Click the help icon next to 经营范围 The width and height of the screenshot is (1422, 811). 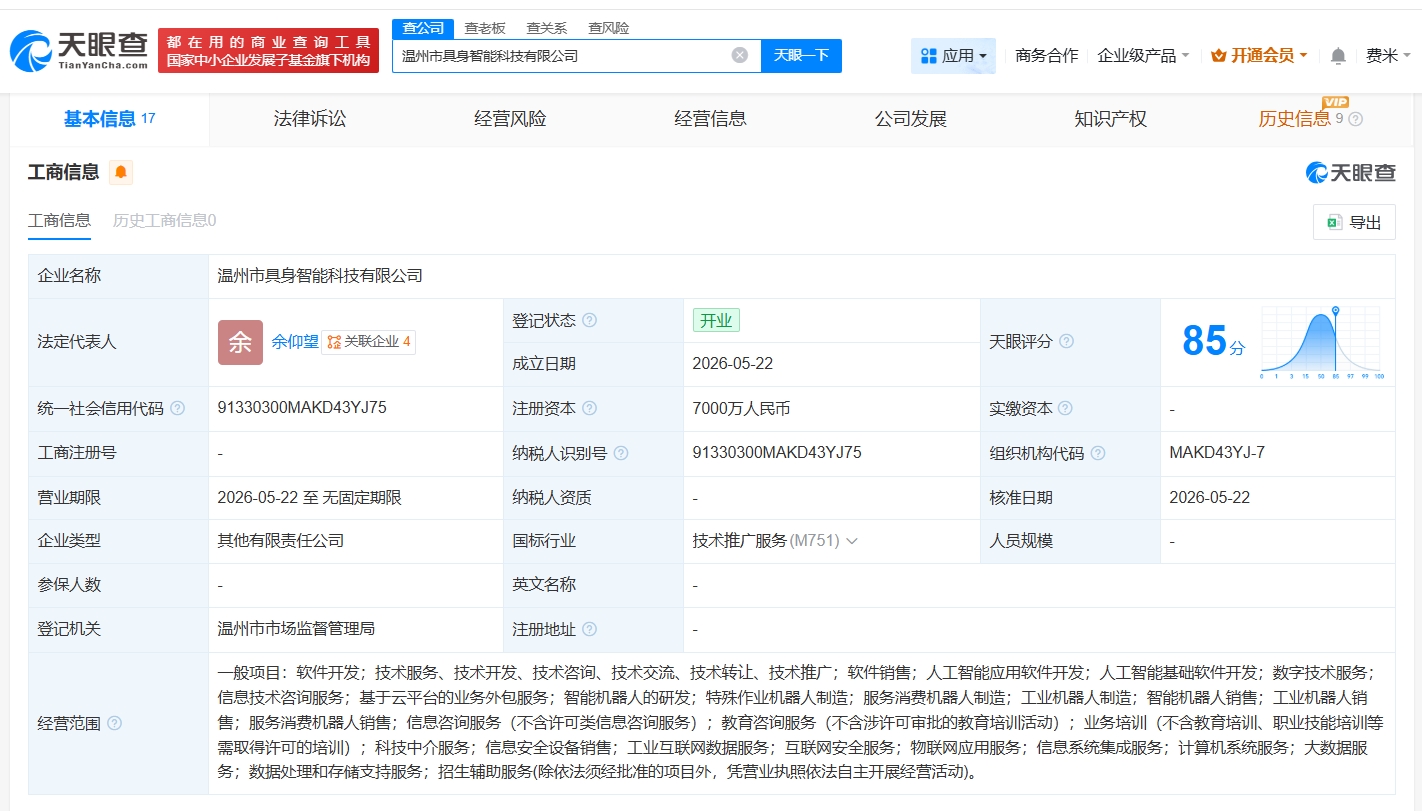coord(115,723)
